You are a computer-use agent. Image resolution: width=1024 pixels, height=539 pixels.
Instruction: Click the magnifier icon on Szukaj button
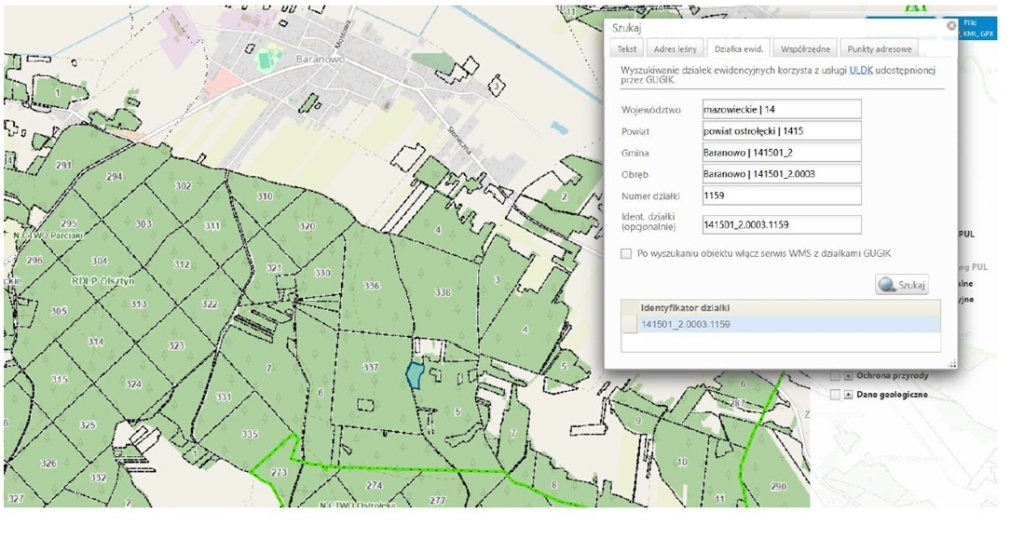[x=886, y=286]
